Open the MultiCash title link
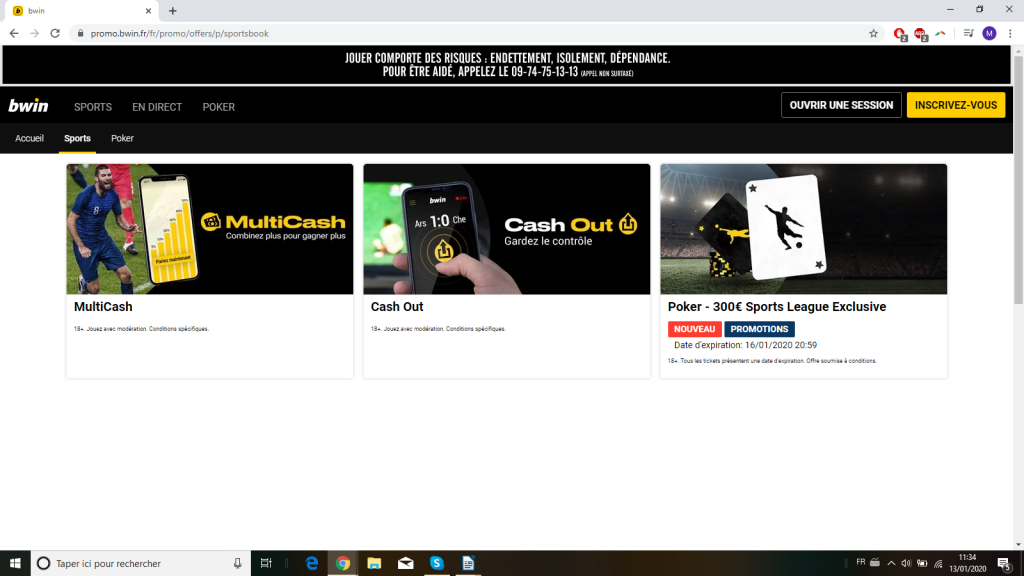The width and height of the screenshot is (1024, 576). coord(103,307)
